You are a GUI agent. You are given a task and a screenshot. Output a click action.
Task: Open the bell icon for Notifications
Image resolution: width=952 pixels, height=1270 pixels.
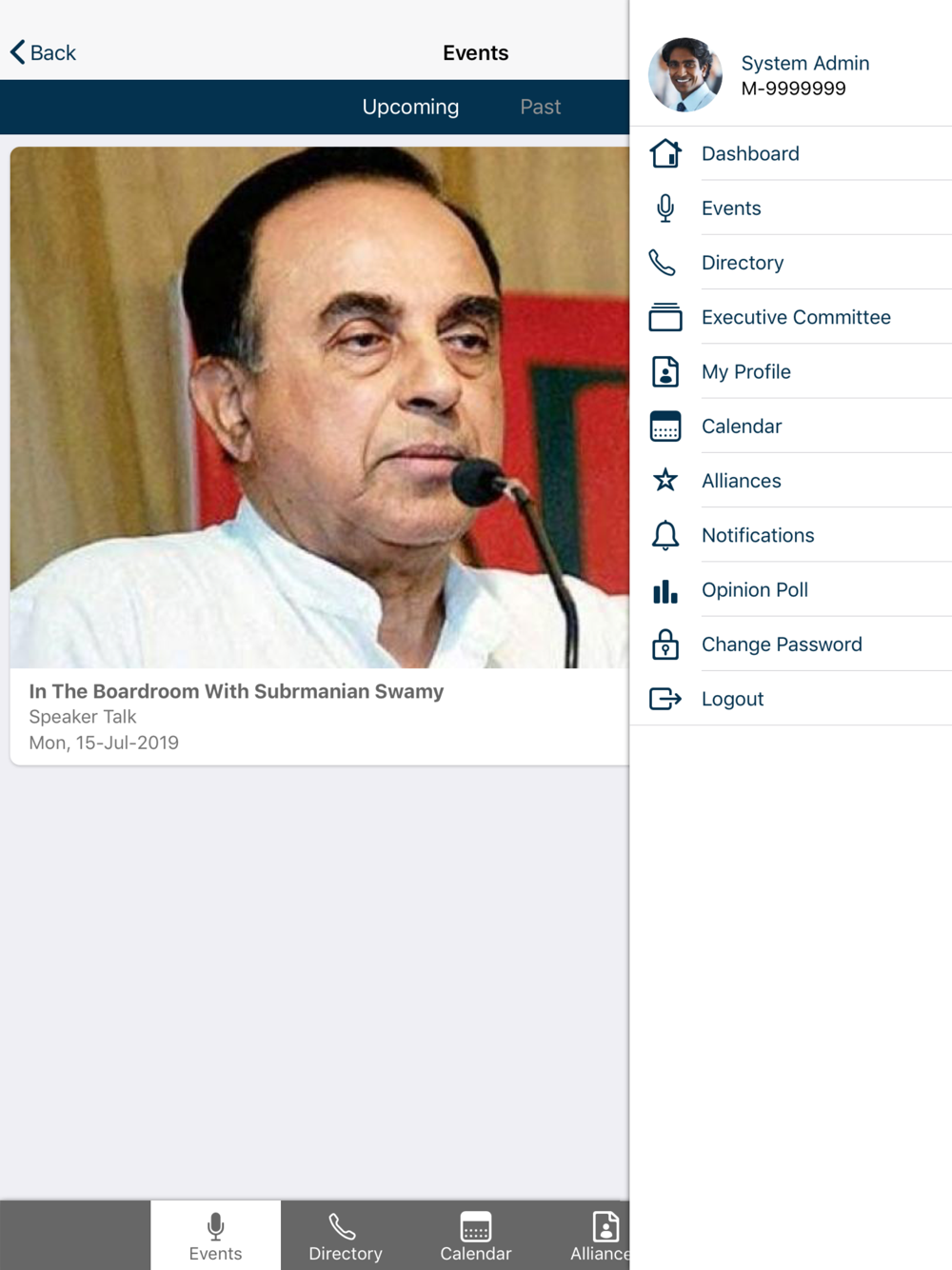tap(665, 535)
